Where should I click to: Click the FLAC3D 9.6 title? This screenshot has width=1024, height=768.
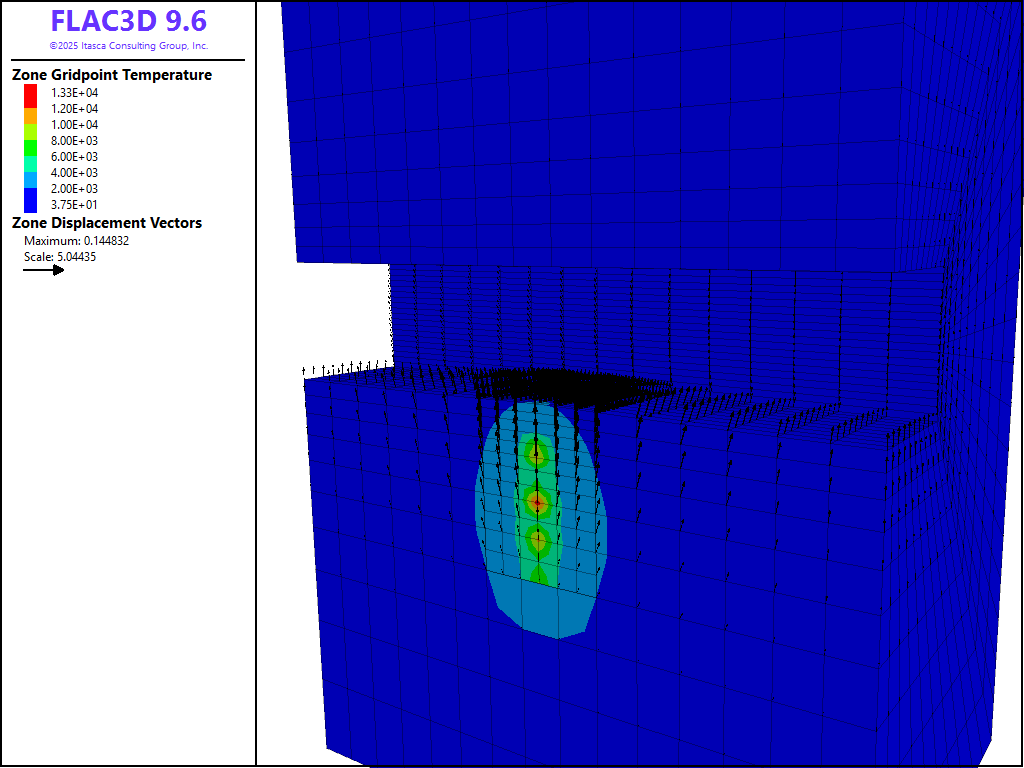128,22
